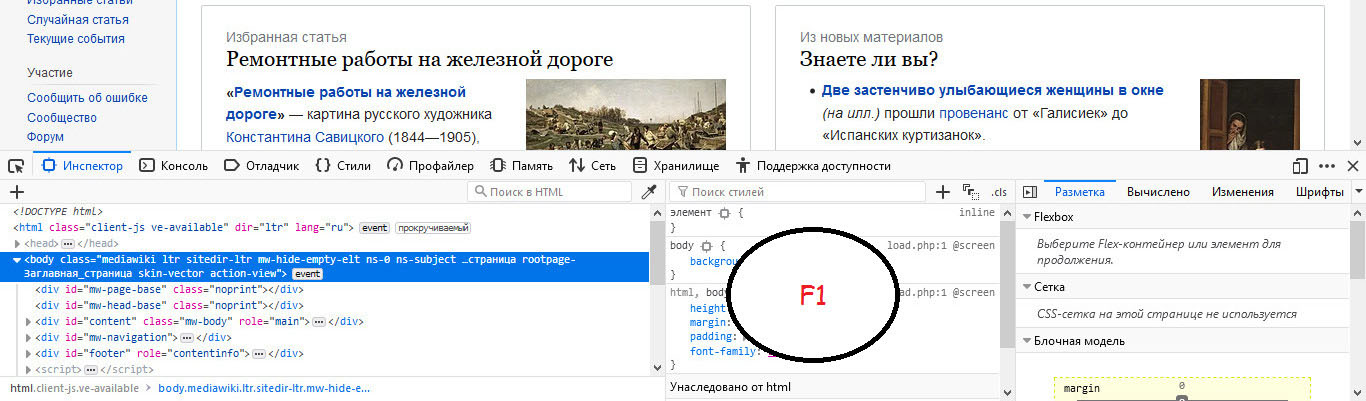Open Две застенчиво улыбающиеся женщины link
Screen dimensions: 1366x401
(993, 90)
